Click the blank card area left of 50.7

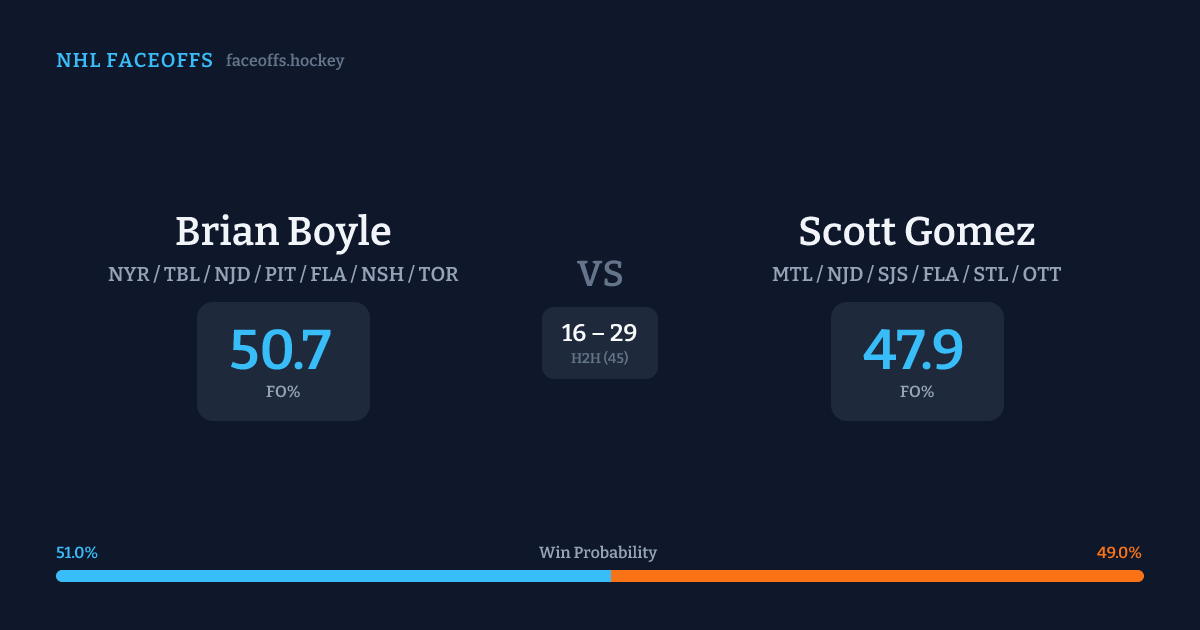213,361
